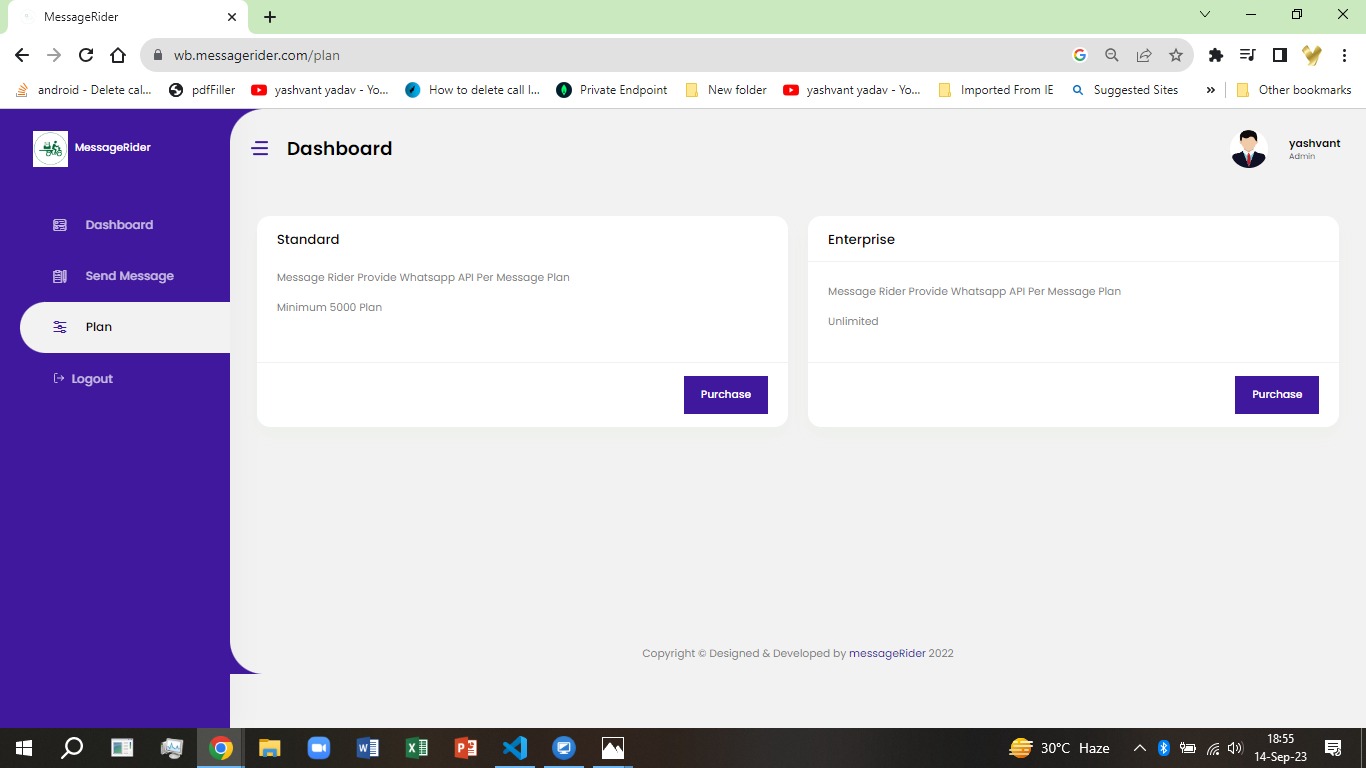Toggle the sidebar with the hamburger menu icon
Screen dimensions: 1366x768
260,149
